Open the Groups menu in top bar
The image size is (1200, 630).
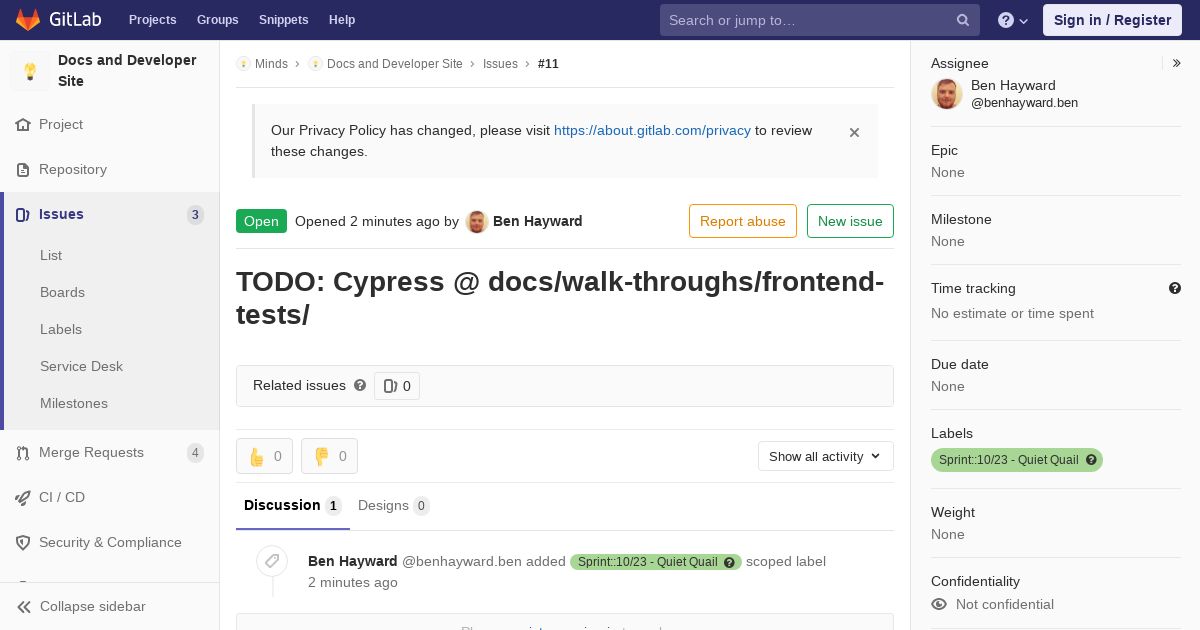pos(218,20)
